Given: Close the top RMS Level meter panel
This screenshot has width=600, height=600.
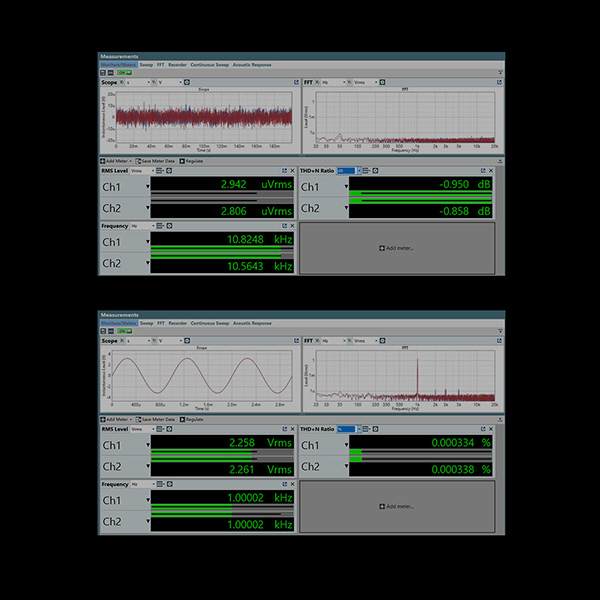Looking at the screenshot, I should (x=292, y=170).
